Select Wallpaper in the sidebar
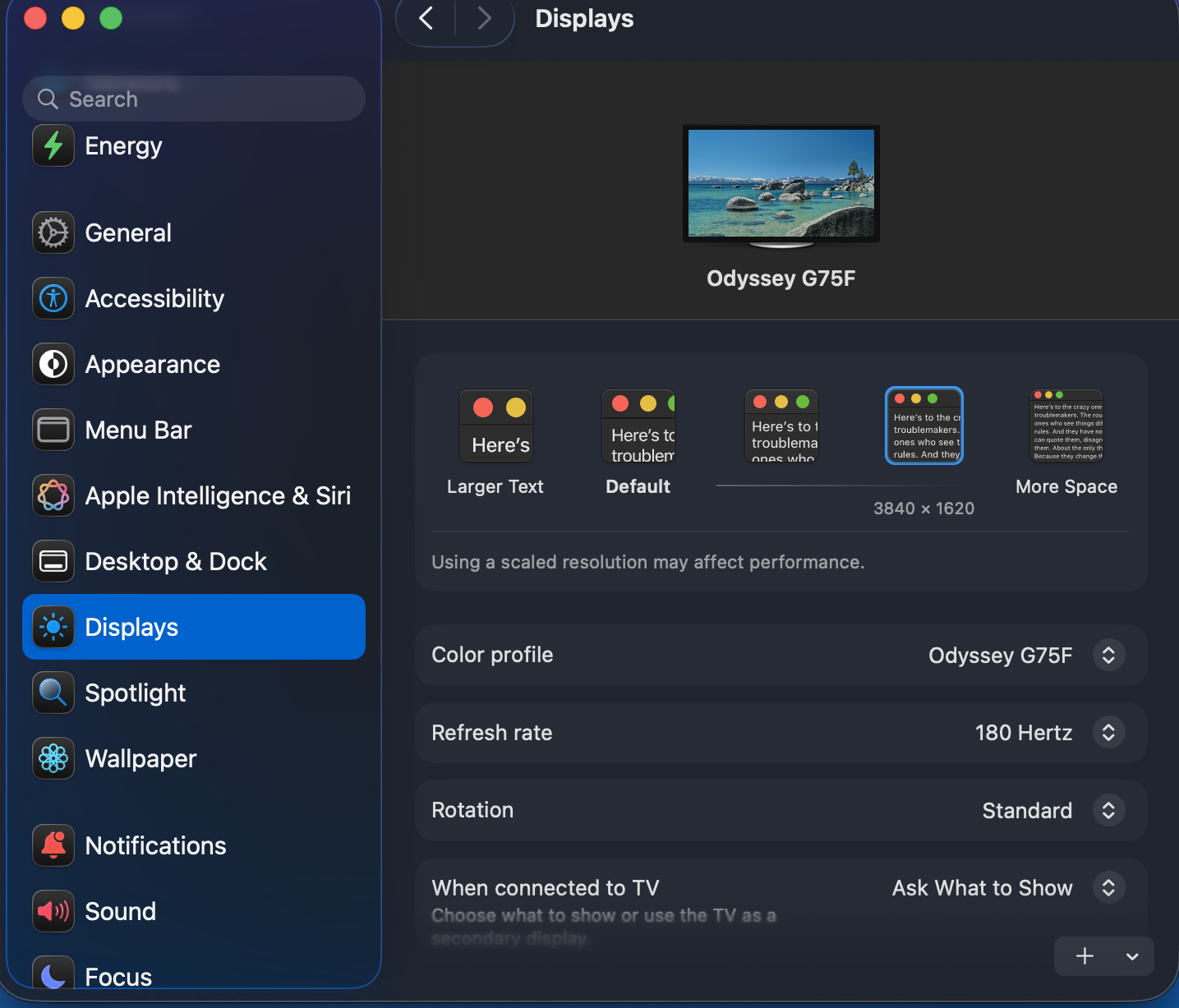Image resolution: width=1179 pixels, height=1008 pixels. tap(194, 758)
